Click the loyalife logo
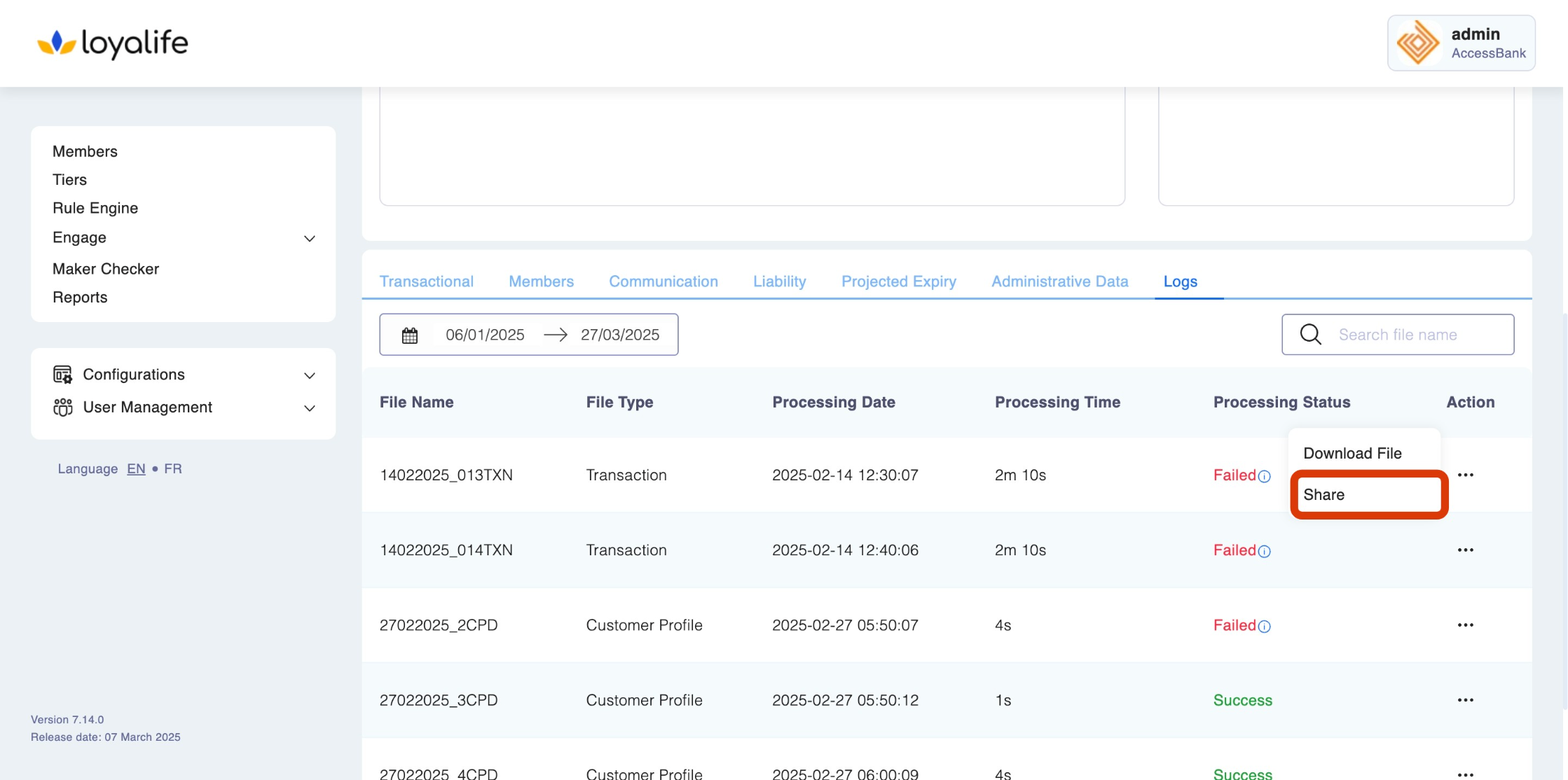 tap(113, 43)
